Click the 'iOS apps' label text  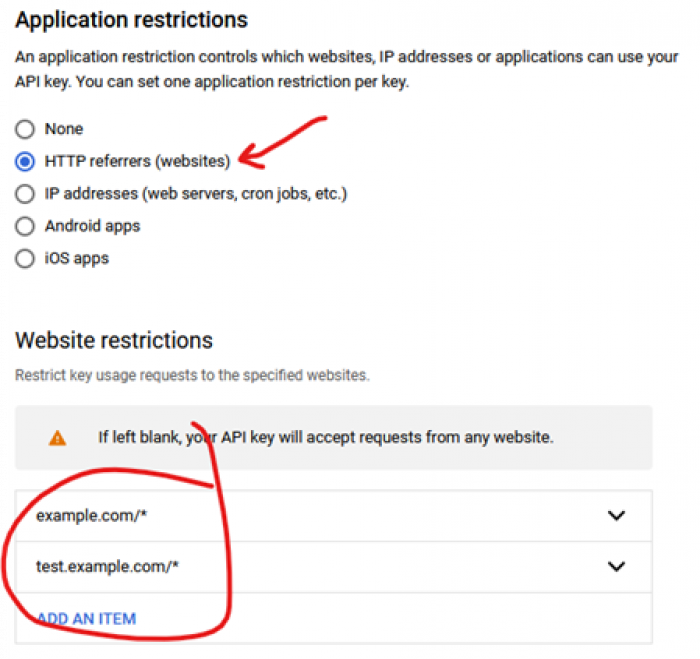(x=77, y=258)
